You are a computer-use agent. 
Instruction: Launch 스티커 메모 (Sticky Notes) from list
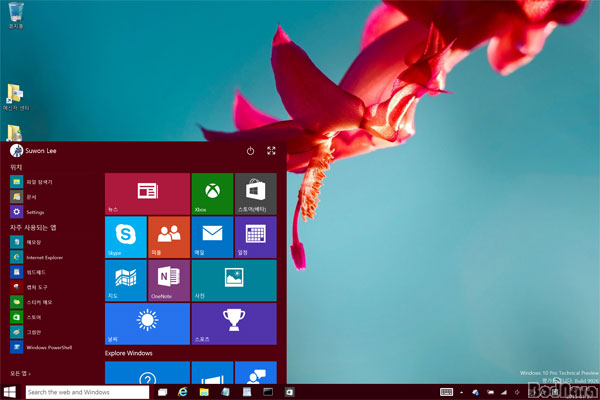click(x=31, y=302)
